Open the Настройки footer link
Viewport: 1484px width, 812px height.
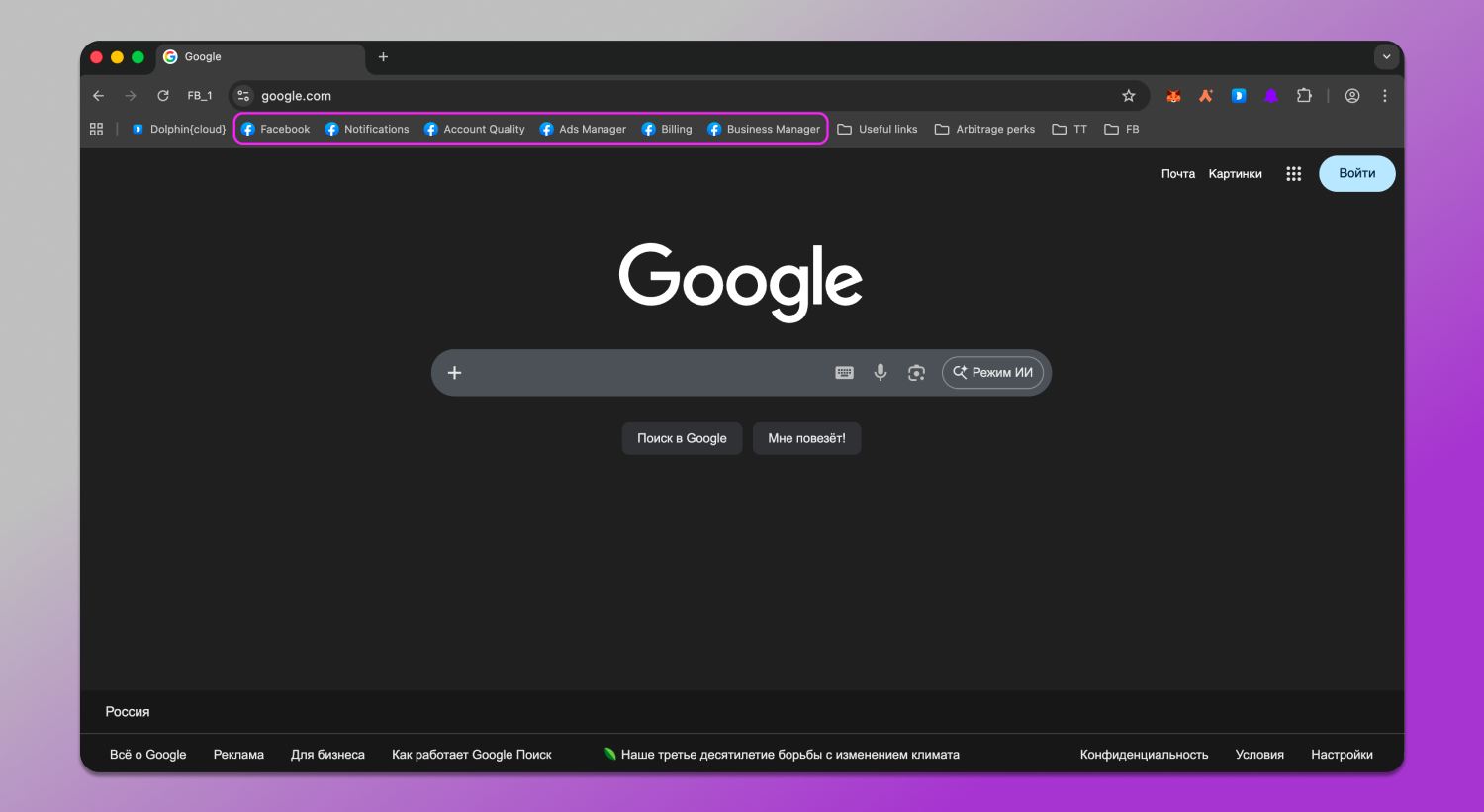(1342, 755)
